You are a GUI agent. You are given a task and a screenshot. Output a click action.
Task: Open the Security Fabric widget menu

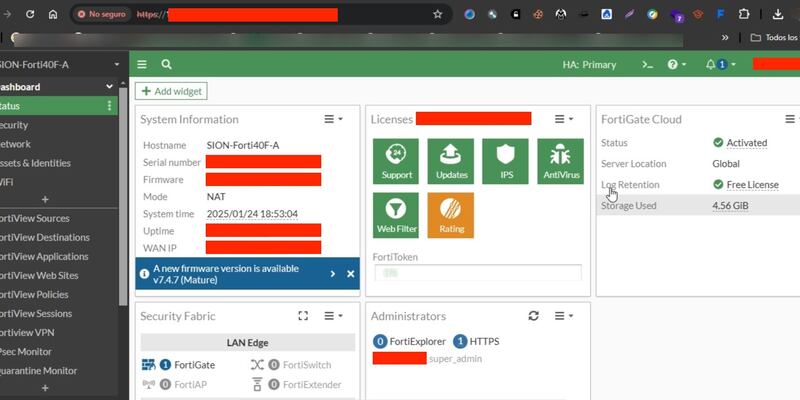click(x=334, y=316)
